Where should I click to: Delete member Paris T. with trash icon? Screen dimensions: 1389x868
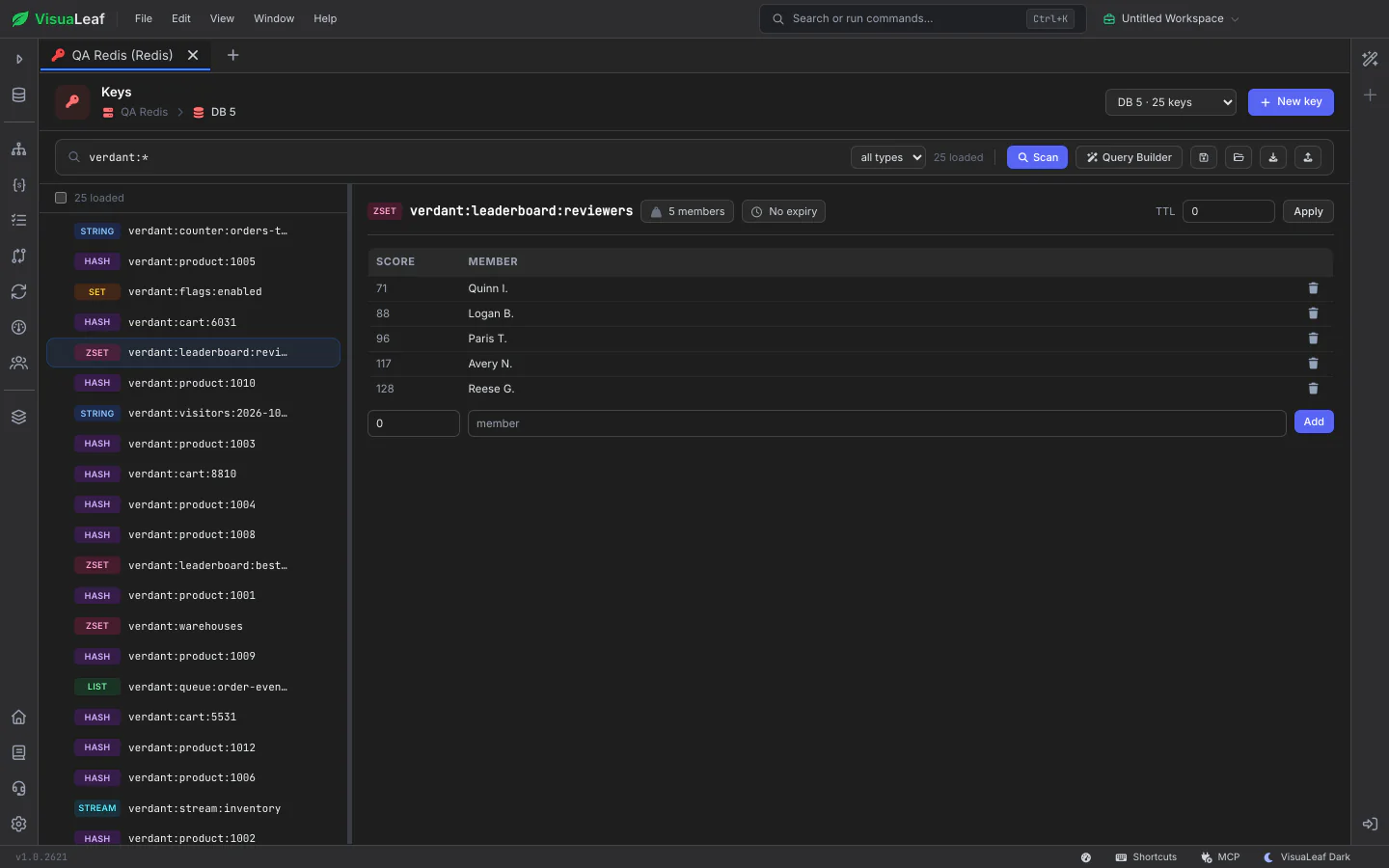pos(1313,339)
